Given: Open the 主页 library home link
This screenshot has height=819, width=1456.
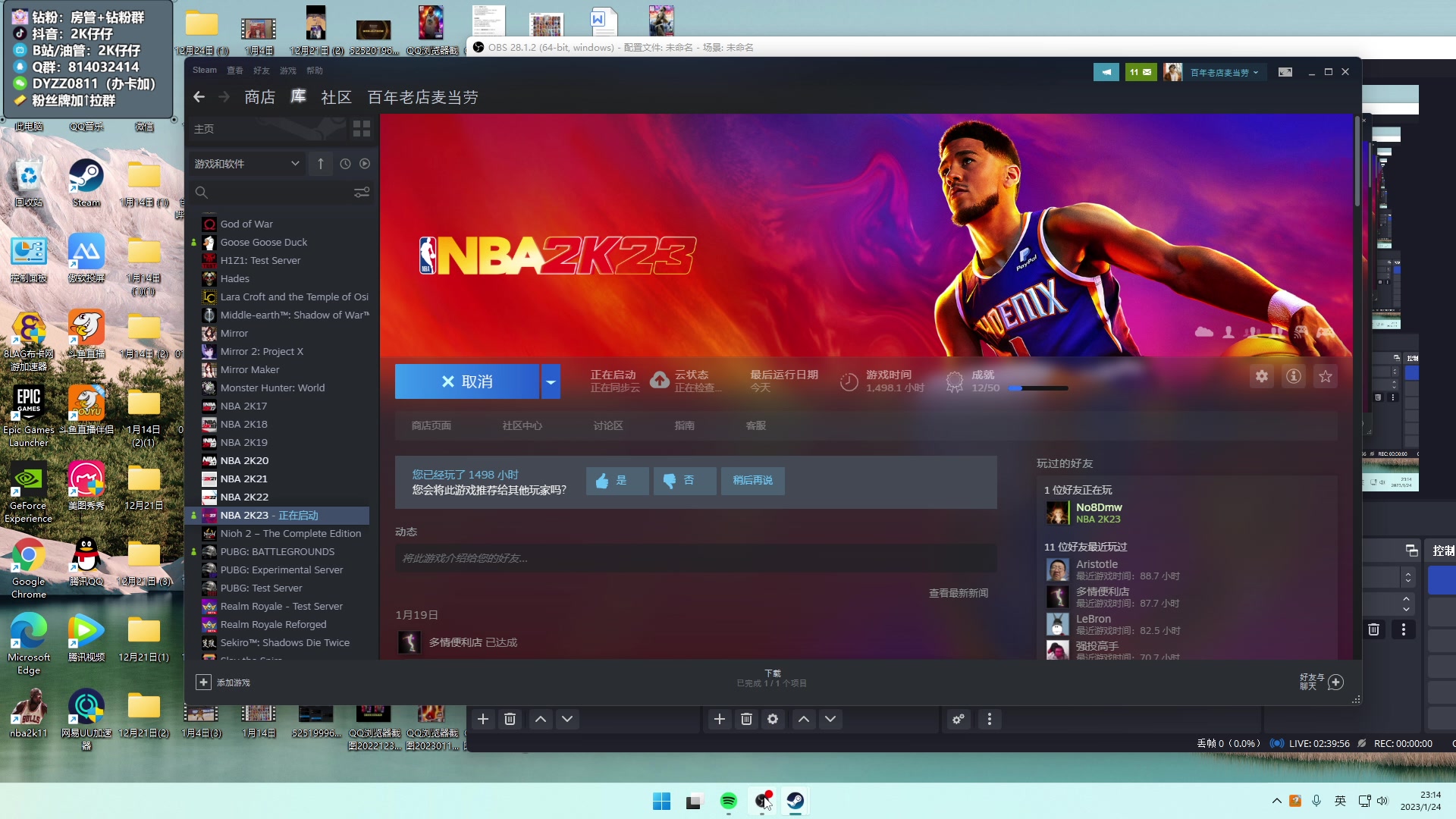Looking at the screenshot, I should tap(204, 129).
